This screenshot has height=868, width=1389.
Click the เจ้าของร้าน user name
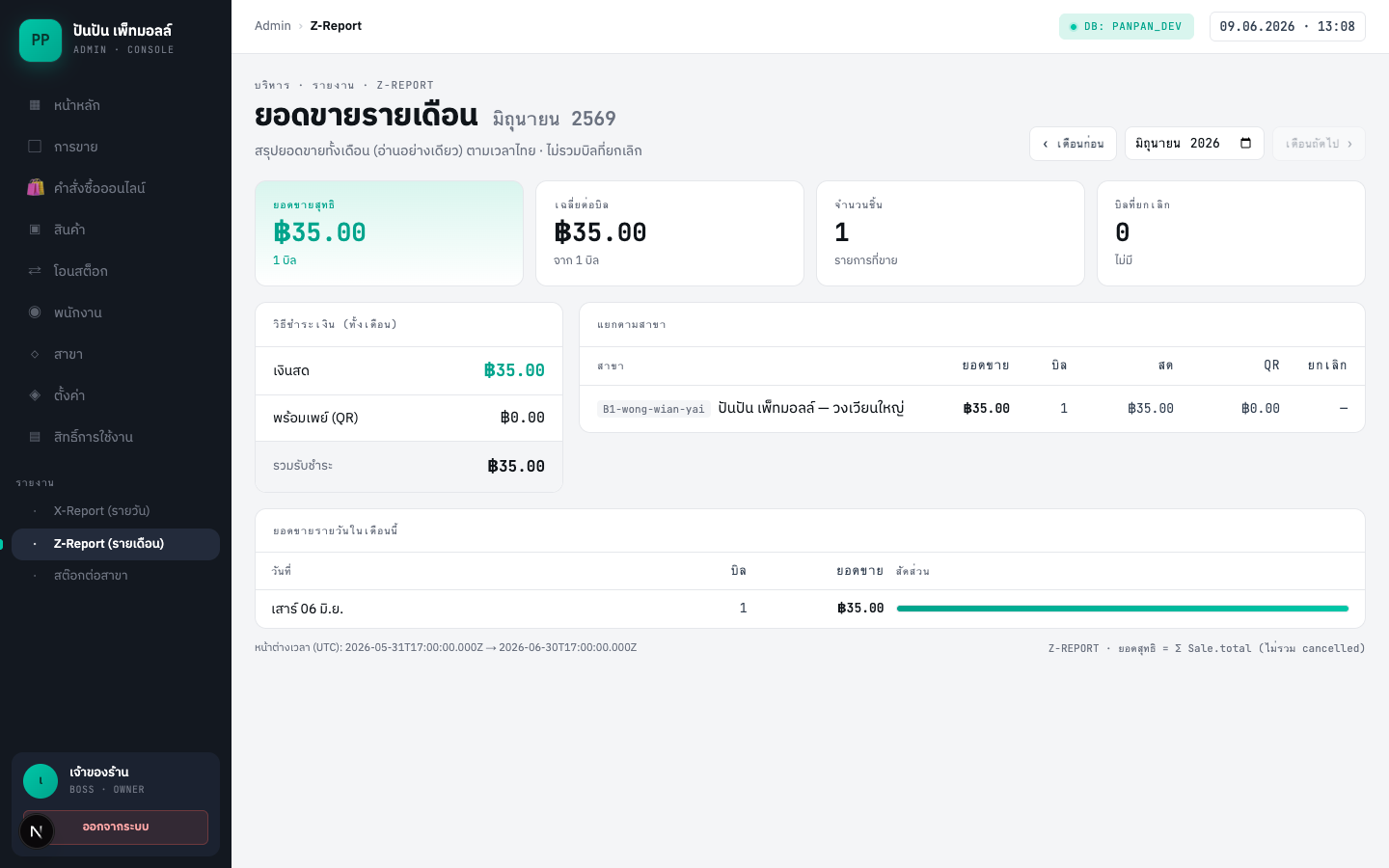(99, 772)
